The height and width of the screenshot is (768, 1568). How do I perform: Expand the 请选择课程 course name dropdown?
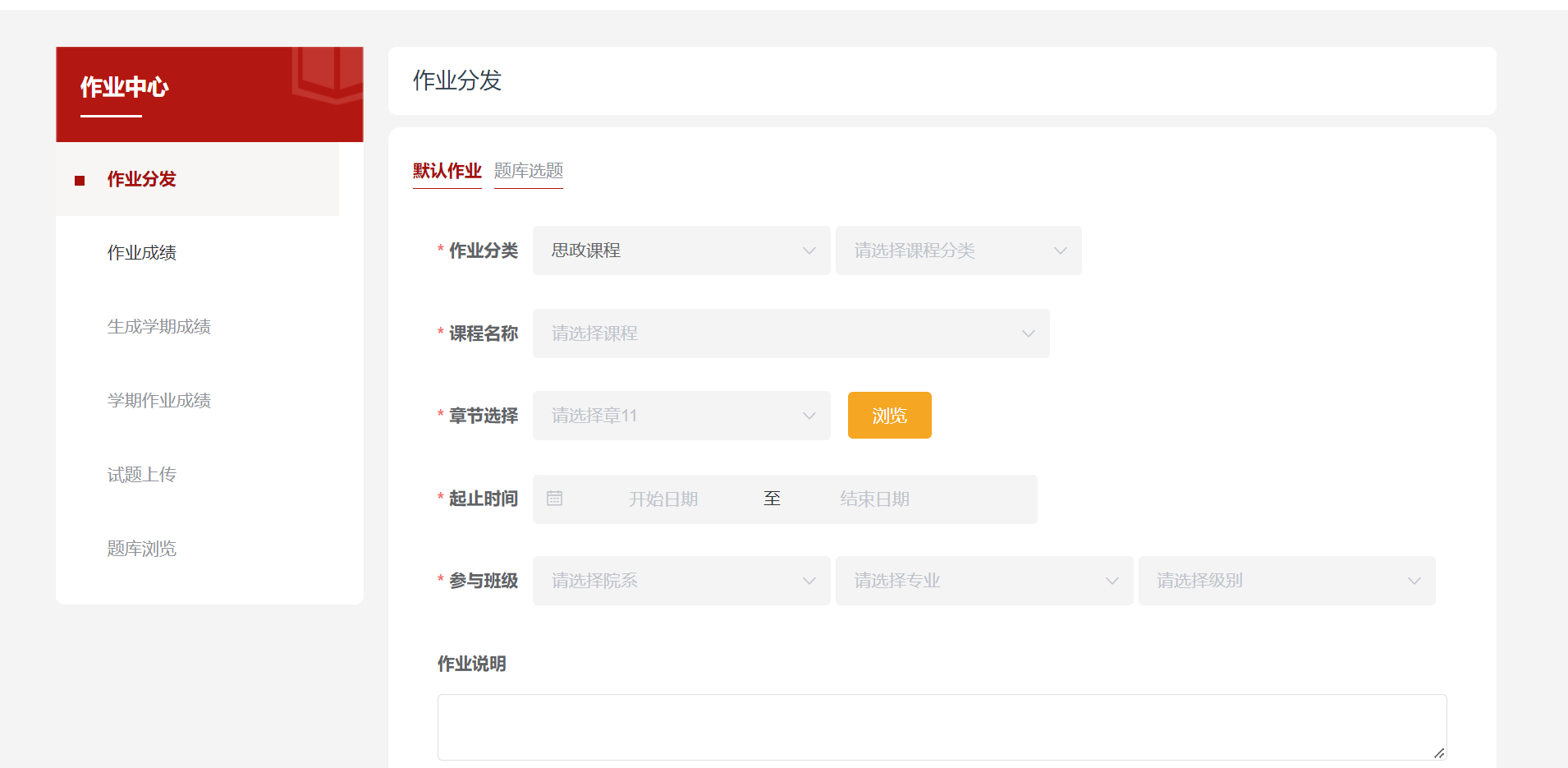click(791, 333)
